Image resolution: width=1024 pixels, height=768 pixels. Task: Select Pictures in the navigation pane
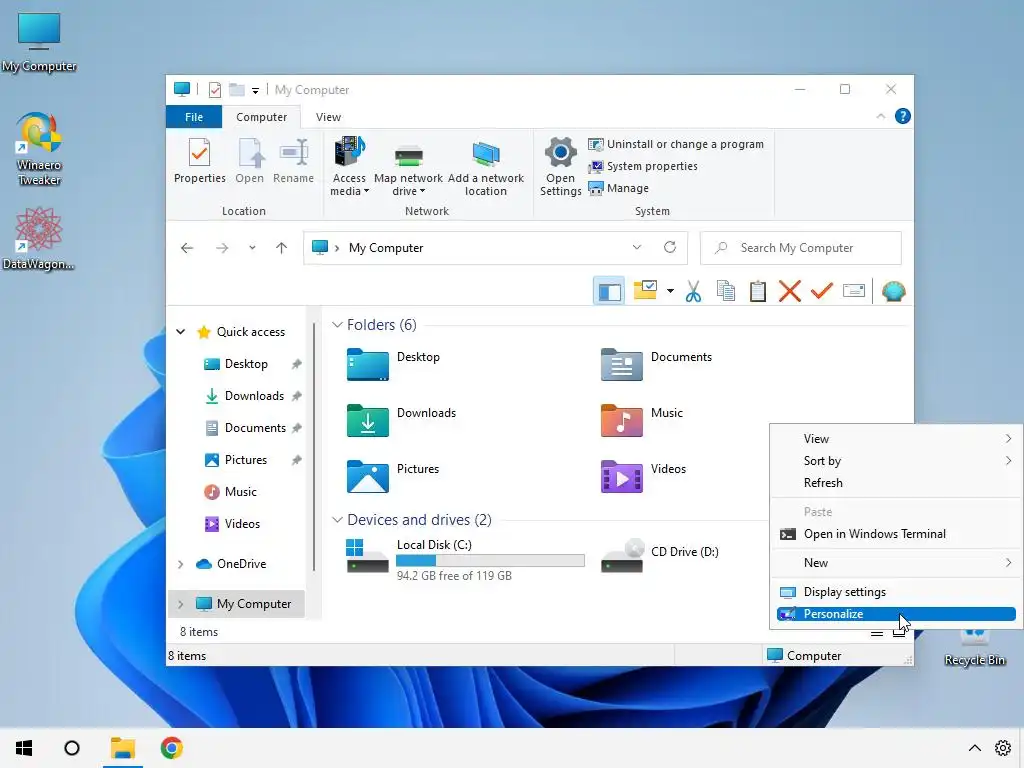point(245,460)
